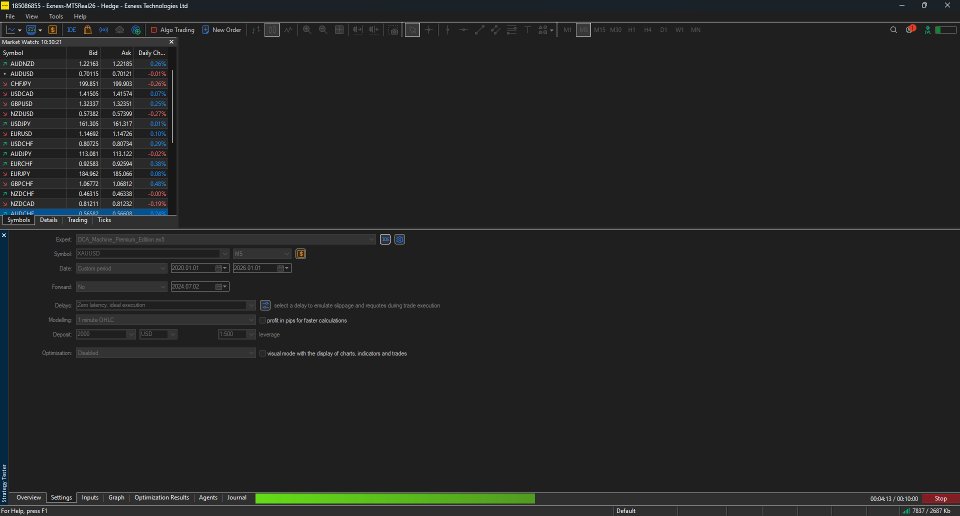Select the M15 timeframe button
Screen dimensions: 960x516
599,29
